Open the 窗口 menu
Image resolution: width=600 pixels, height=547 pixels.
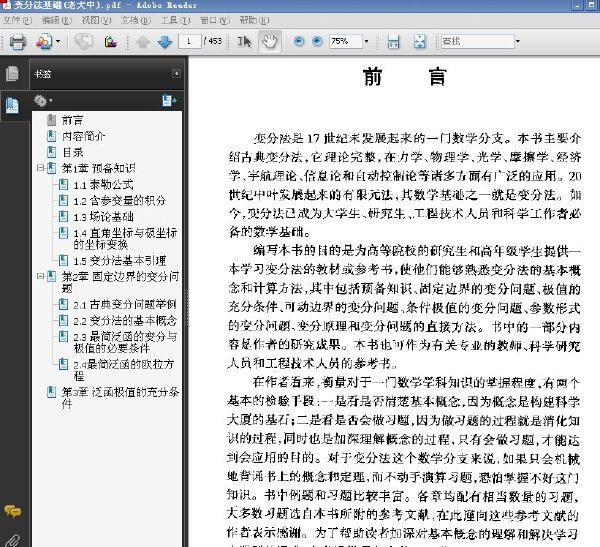click(x=215, y=20)
